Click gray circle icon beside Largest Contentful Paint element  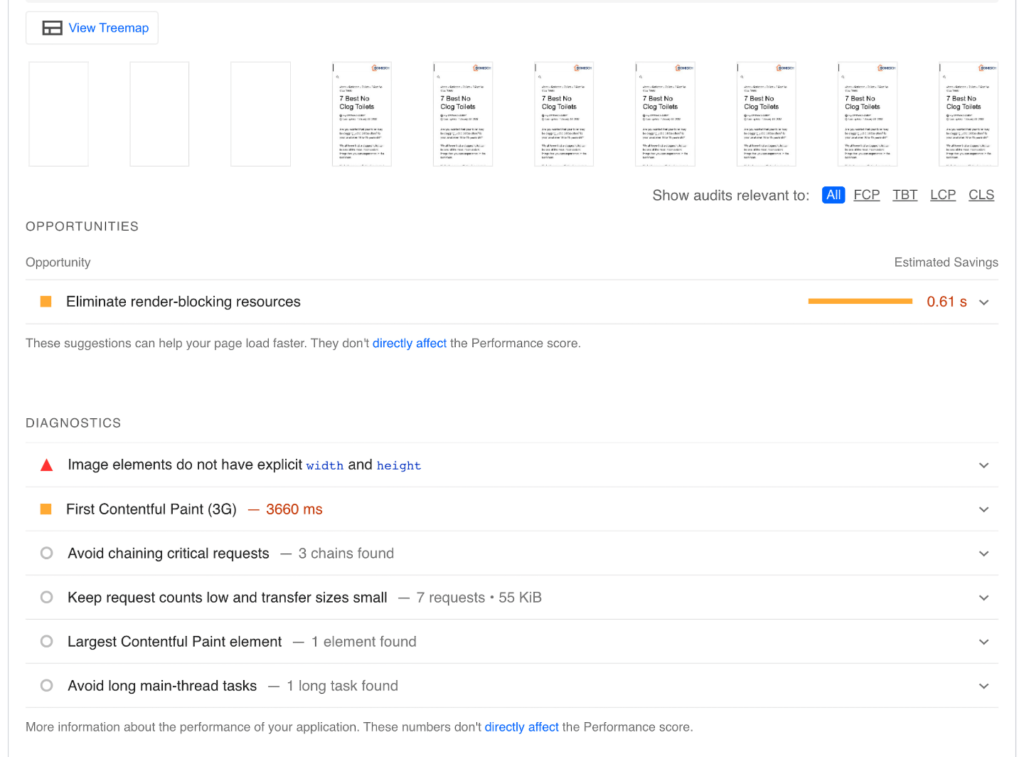[x=46, y=642]
